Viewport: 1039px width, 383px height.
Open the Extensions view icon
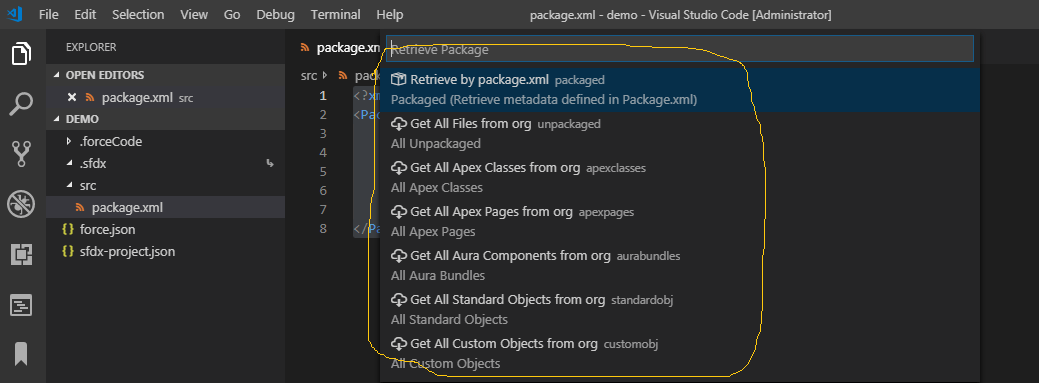click(22, 254)
